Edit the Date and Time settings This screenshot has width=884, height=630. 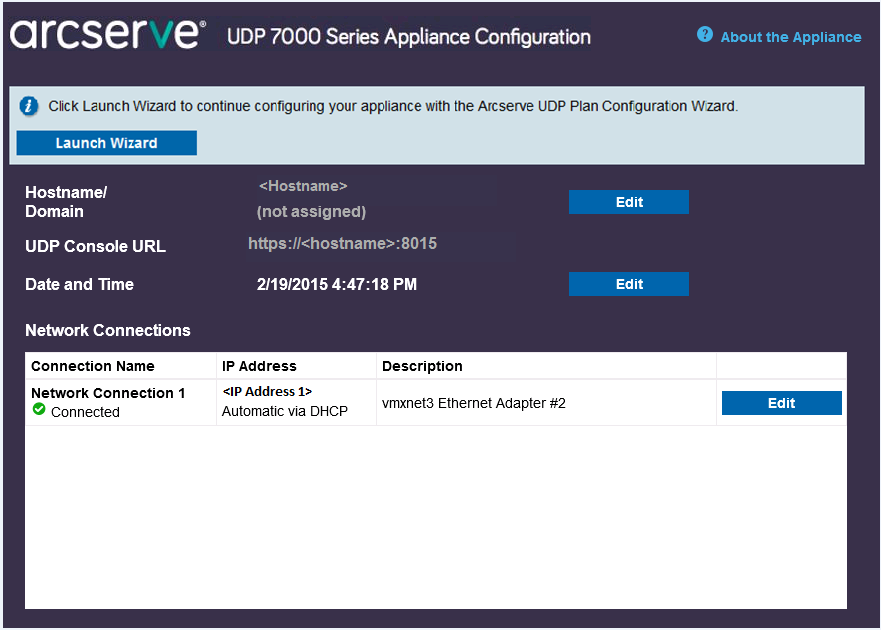pos(628,283)
